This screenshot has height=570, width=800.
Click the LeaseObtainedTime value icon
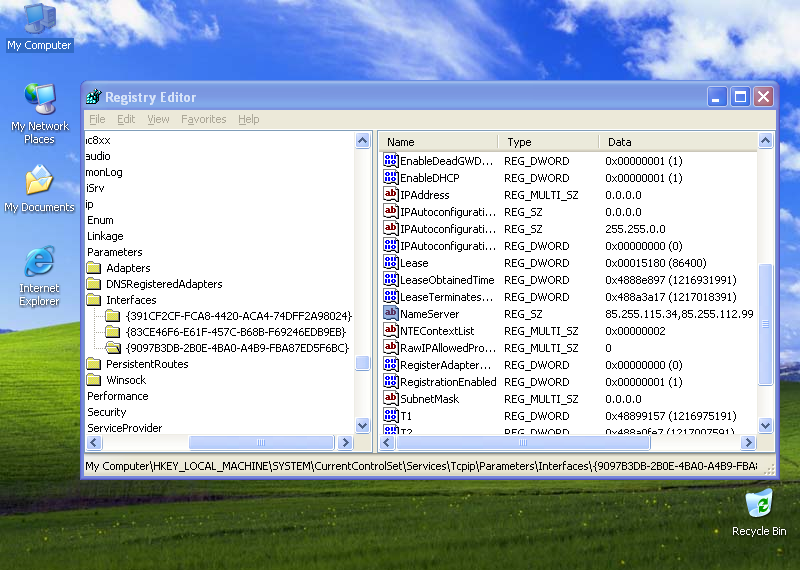click(x=390, y=280)
